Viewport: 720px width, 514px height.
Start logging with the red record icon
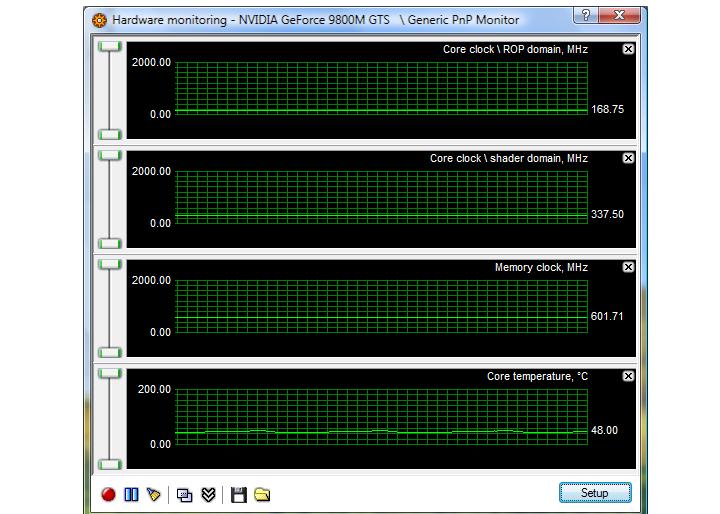108,494
